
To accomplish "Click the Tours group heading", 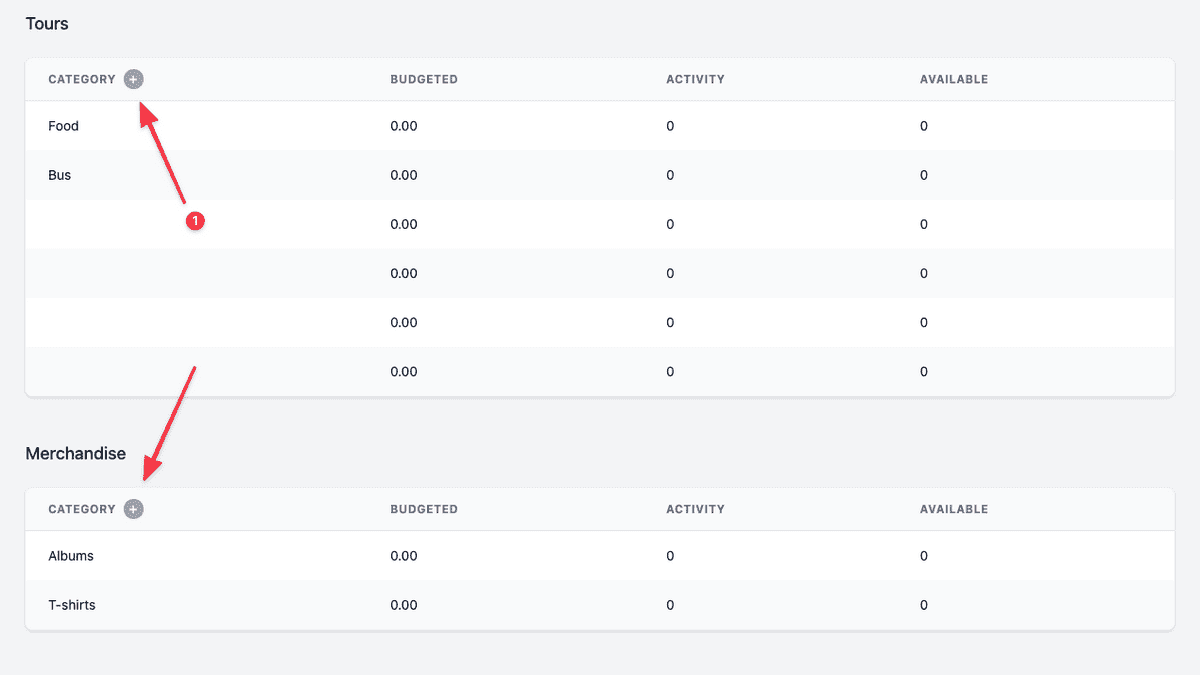I will click(x=47, y=23).
